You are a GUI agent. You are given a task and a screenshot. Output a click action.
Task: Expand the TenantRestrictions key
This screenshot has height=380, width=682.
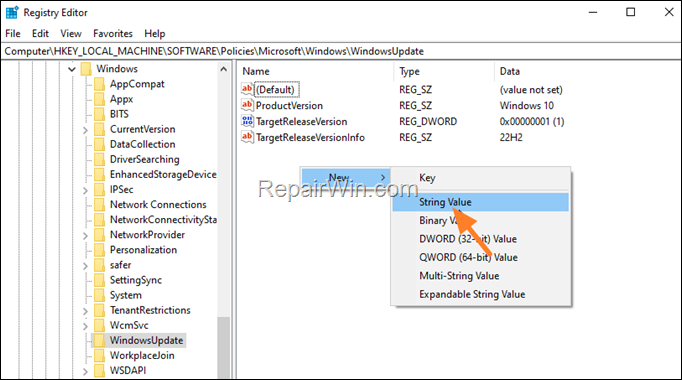click(85, 311)
